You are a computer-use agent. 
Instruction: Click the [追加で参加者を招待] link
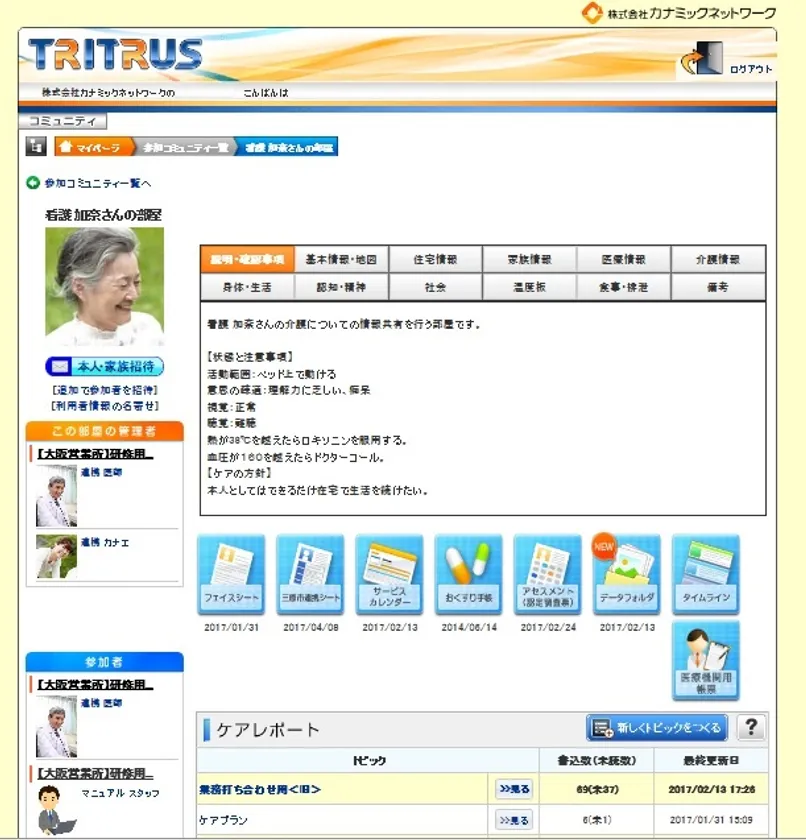(x=104, y=389)
